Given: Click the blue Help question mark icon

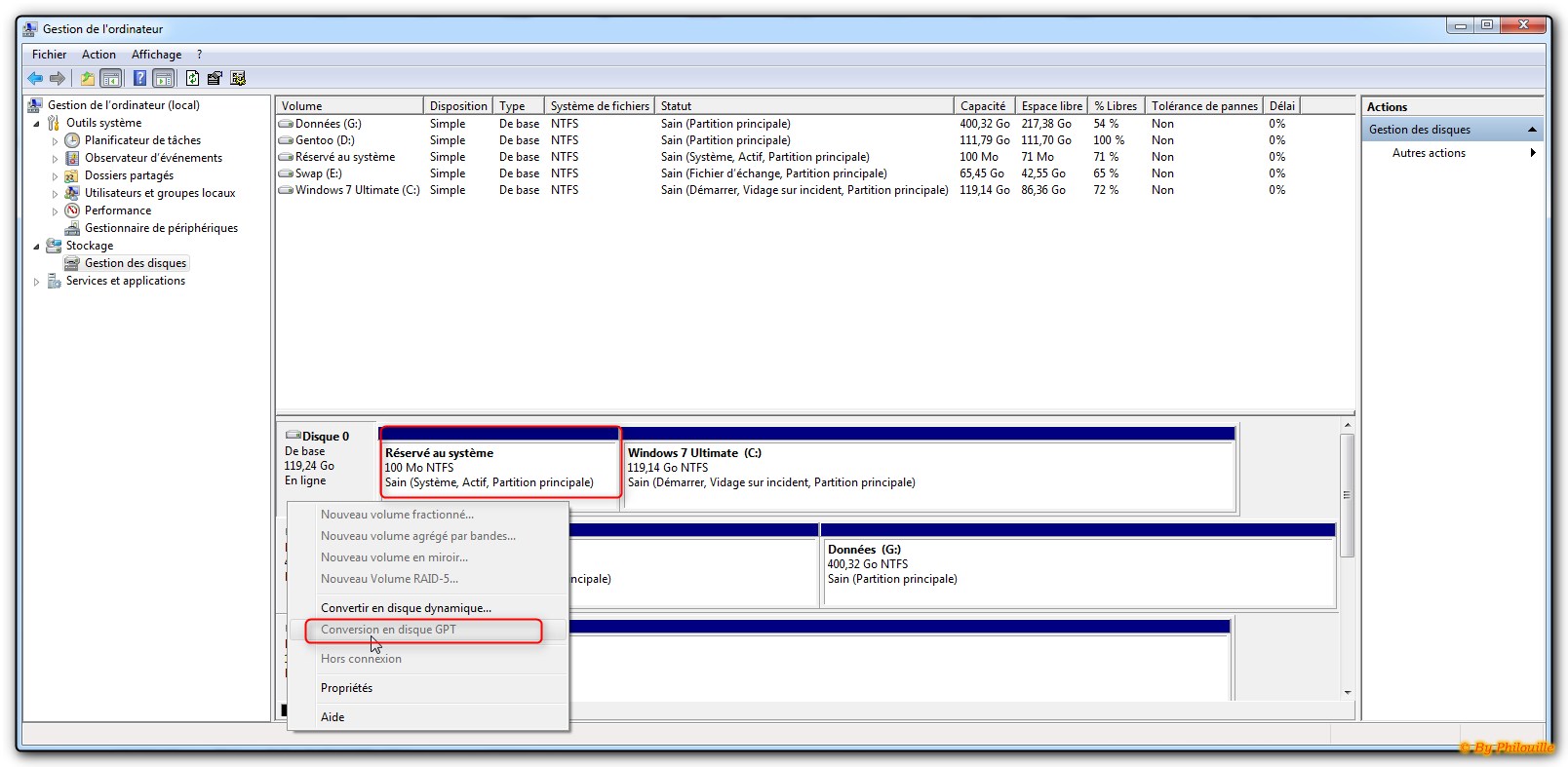Looking at the screenshot, I should [139, 78].
